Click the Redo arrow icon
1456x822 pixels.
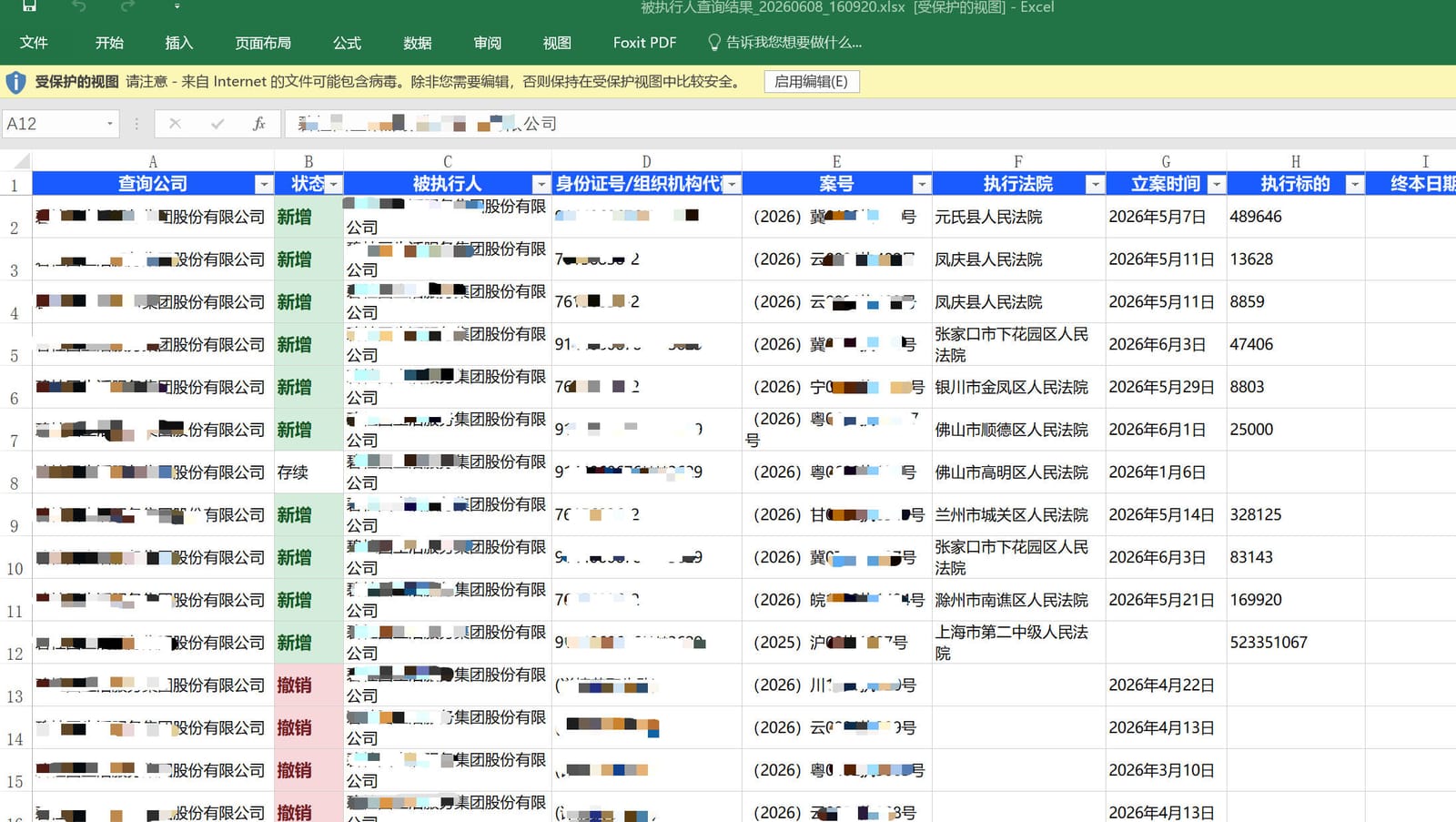[127, 5]
